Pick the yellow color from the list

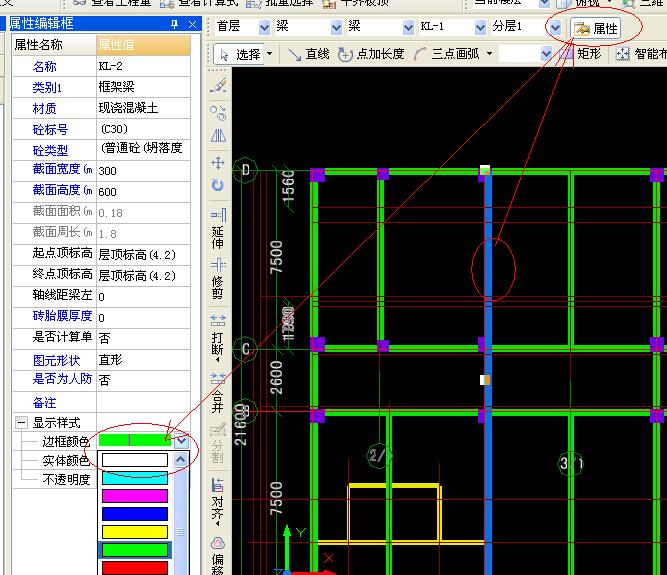click(135, 531)
